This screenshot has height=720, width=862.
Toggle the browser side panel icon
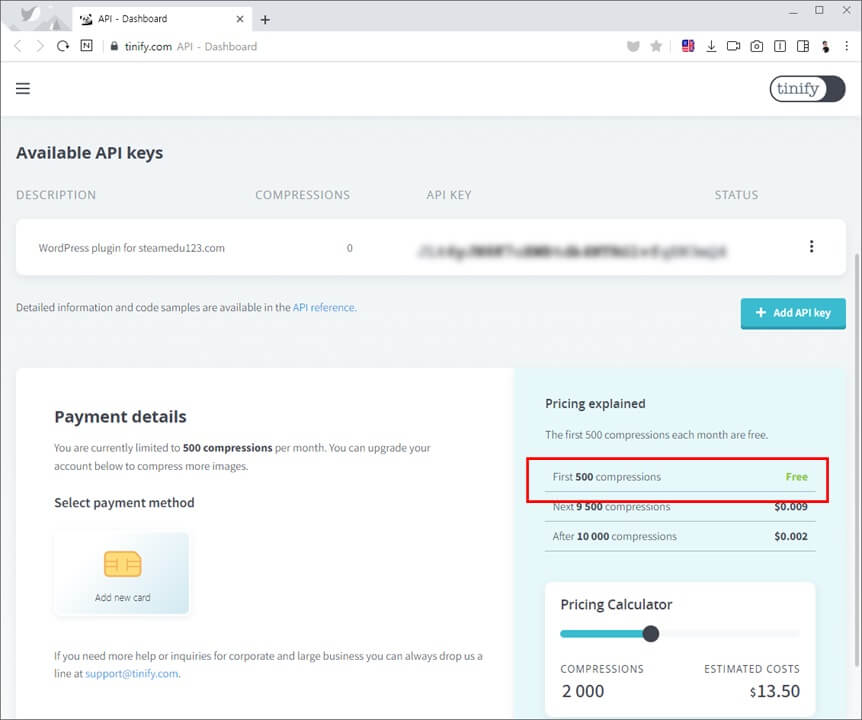coord(803,46)
